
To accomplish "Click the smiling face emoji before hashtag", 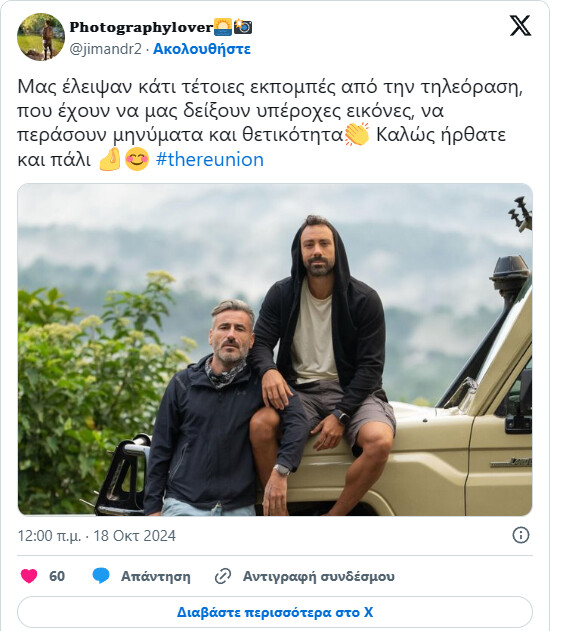I will tap(137, 159).
